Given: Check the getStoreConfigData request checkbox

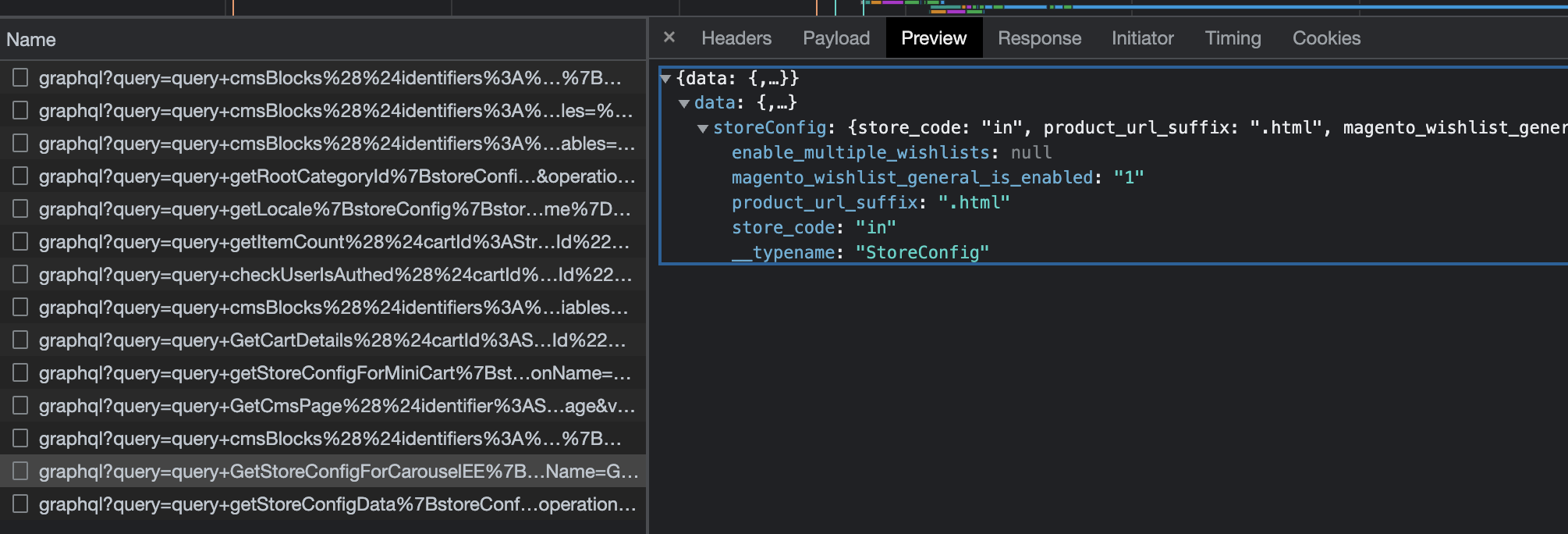Looking at the screenshot, I should [x=20, y=504].
